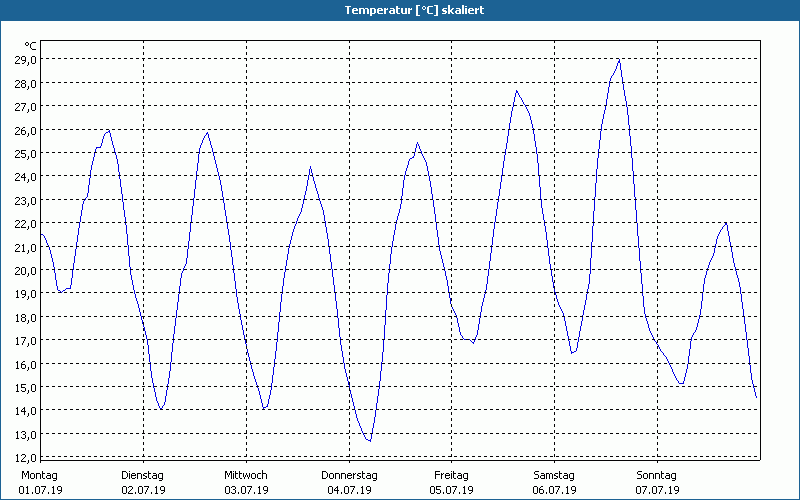
Task: Click the Mittwoch day label
Action: pyautogui.click(x=245, y=475)
